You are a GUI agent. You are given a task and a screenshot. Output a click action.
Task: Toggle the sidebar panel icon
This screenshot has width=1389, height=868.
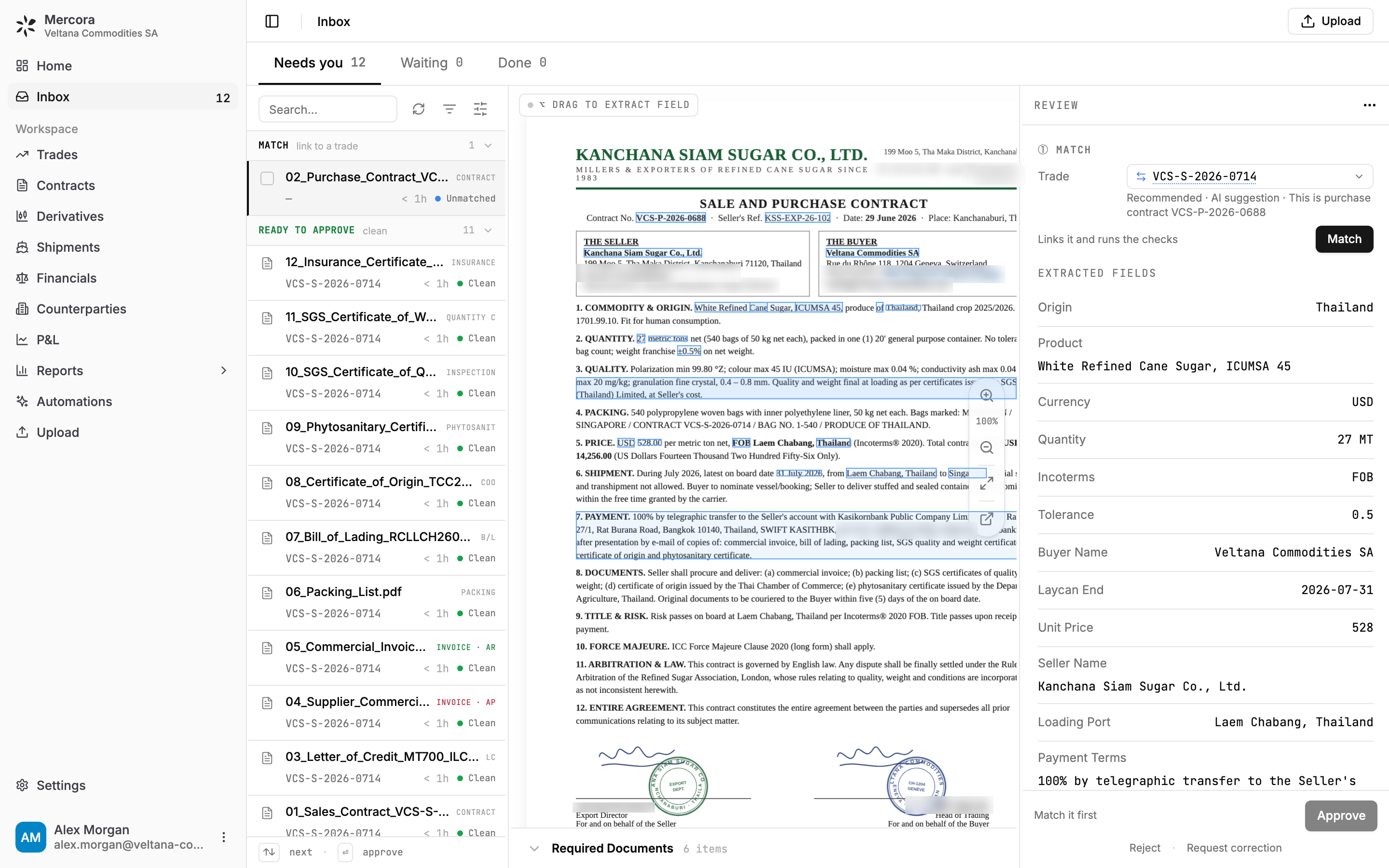pyautogui.click(x=272, y=21)
